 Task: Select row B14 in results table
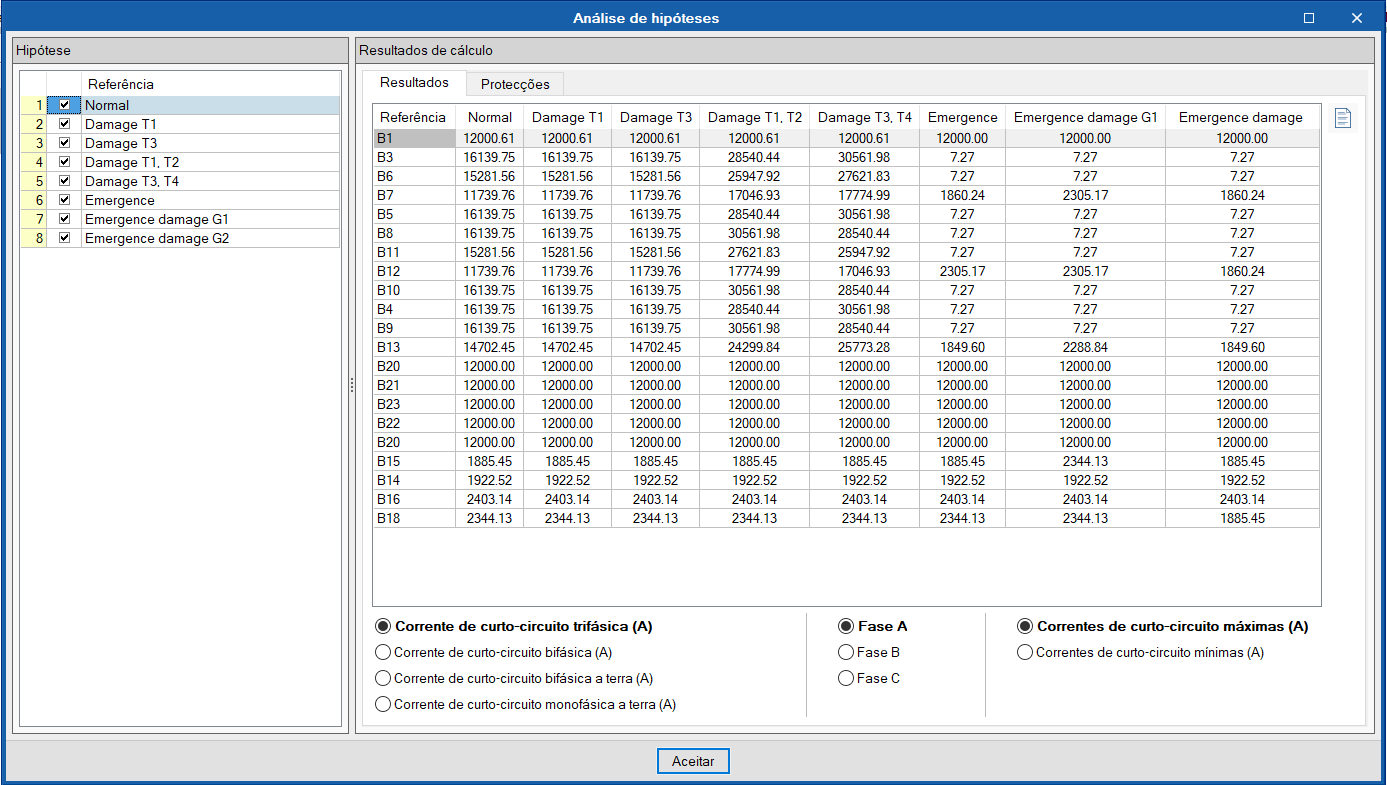(x=846, y=480)
